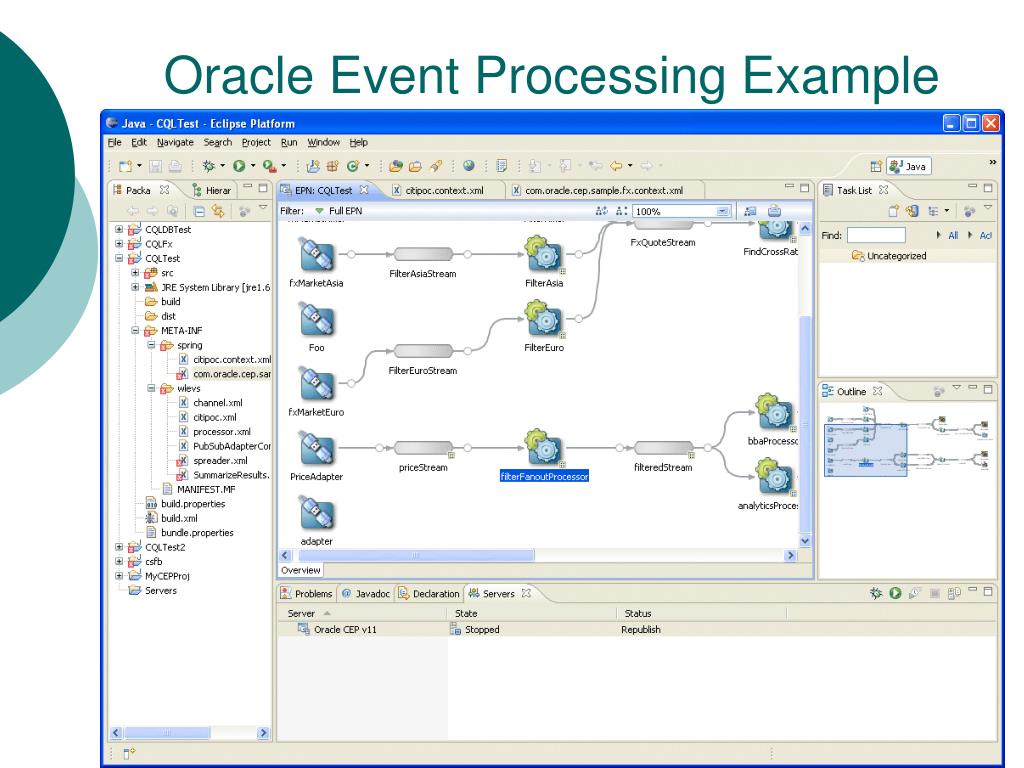Click the EPN diagram horizontal scrollbar
This screenshot has height=768, width=1024.
[x=416, y=555]
